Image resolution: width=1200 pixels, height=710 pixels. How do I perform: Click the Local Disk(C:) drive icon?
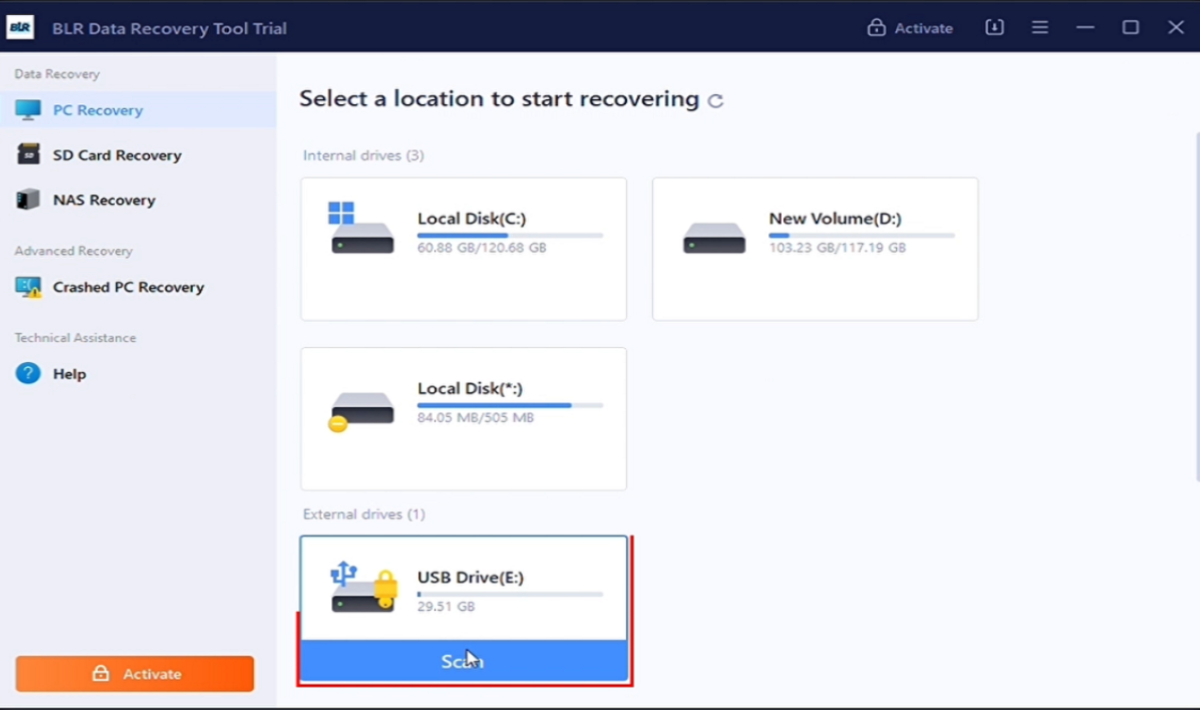[x=362, y=230]
